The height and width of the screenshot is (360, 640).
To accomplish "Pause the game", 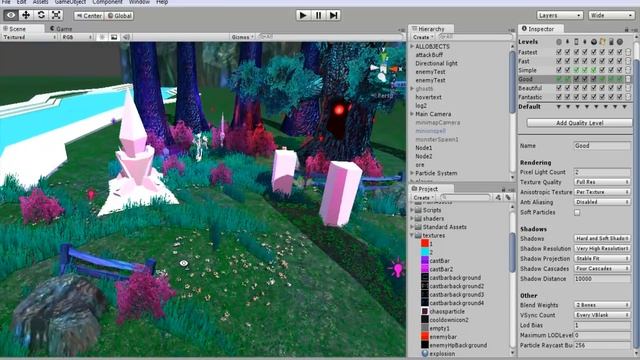I will [x=318, y=16].
